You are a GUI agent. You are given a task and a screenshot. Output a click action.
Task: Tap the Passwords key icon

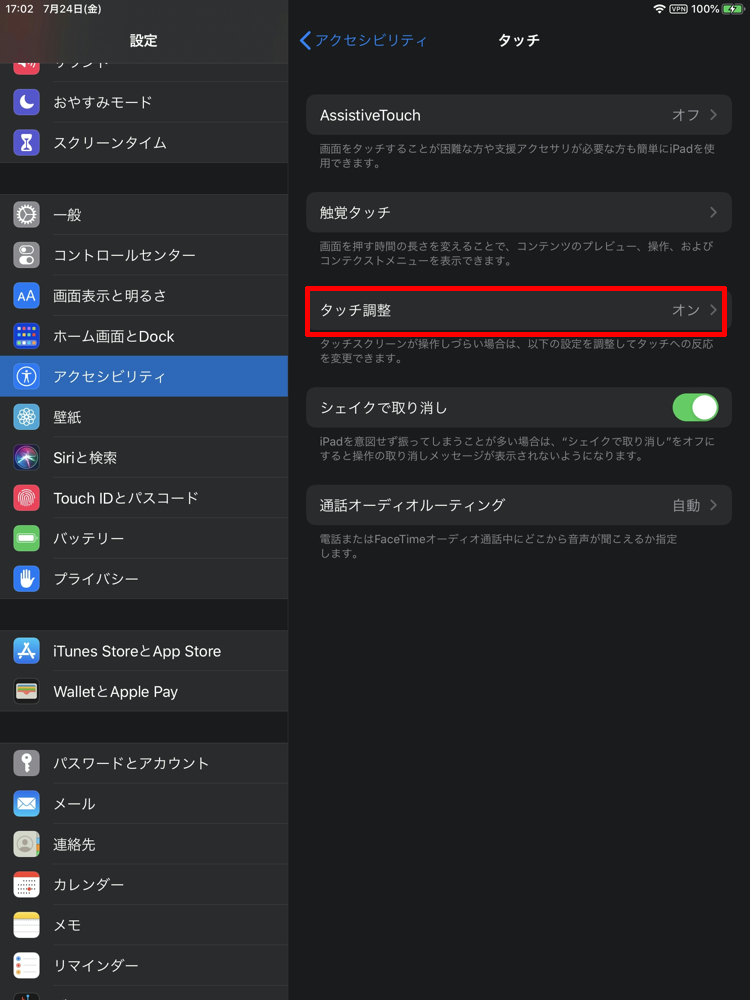pyautogui.click(x=26, y=763)
